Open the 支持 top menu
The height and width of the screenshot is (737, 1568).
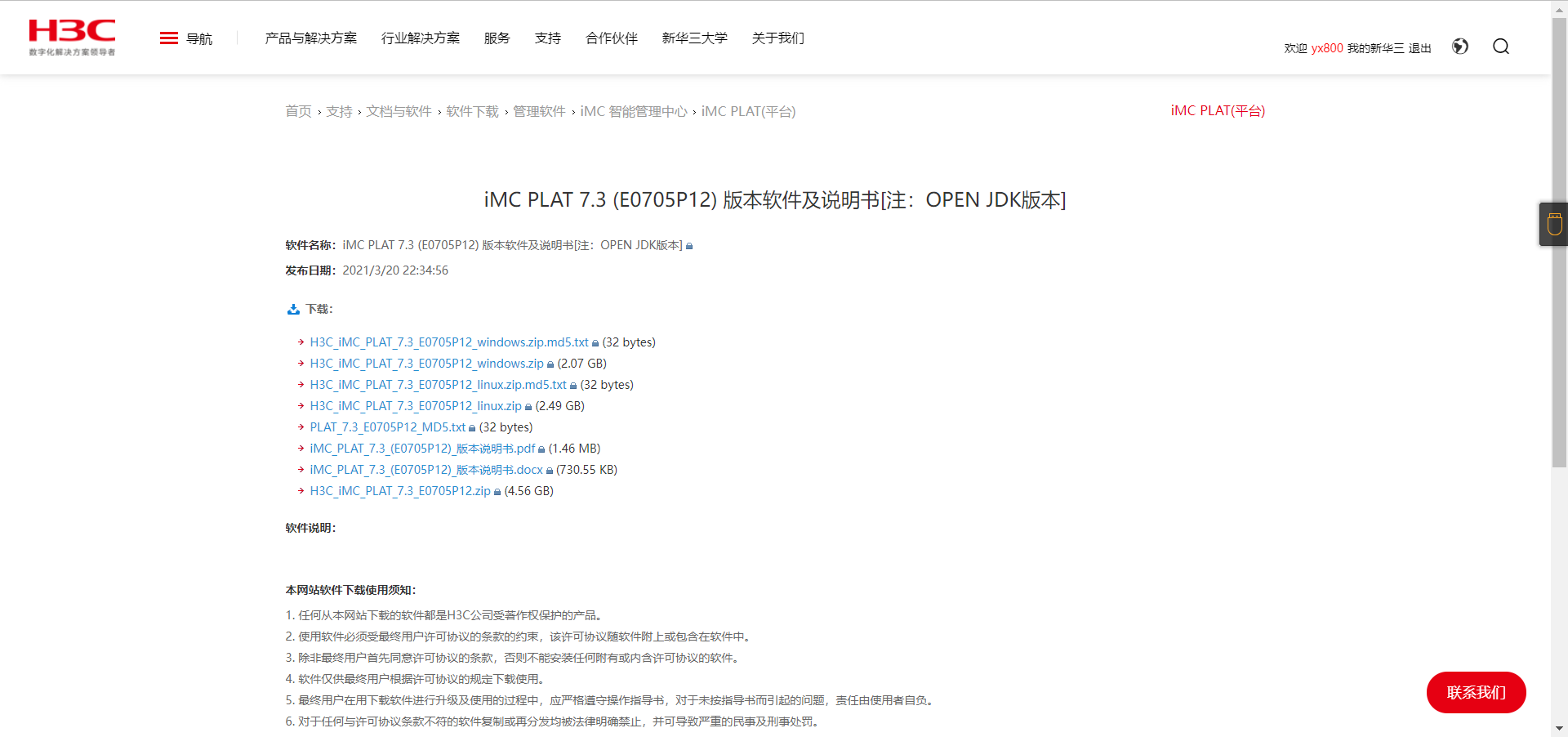point(548,38)
